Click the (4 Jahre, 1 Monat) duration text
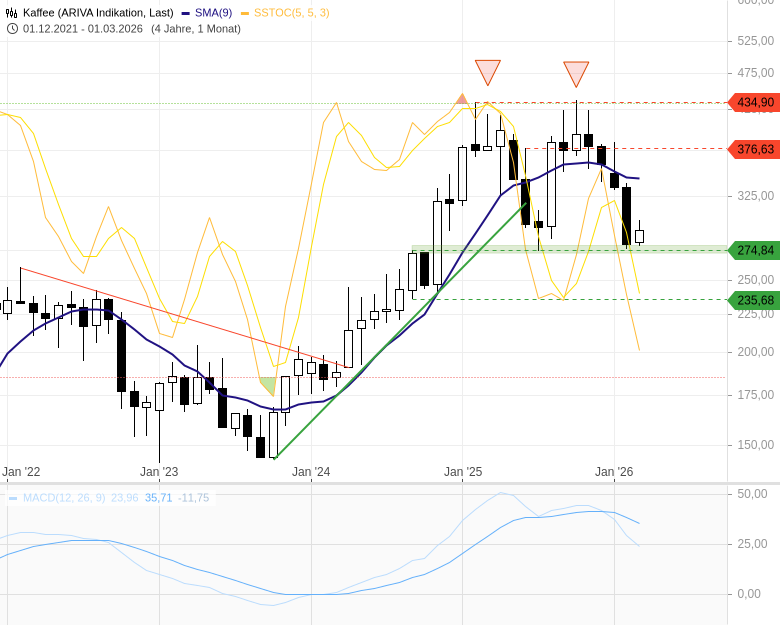Viewport: 780px width, 625px height. pyautogui.click(x=196, y=28)
